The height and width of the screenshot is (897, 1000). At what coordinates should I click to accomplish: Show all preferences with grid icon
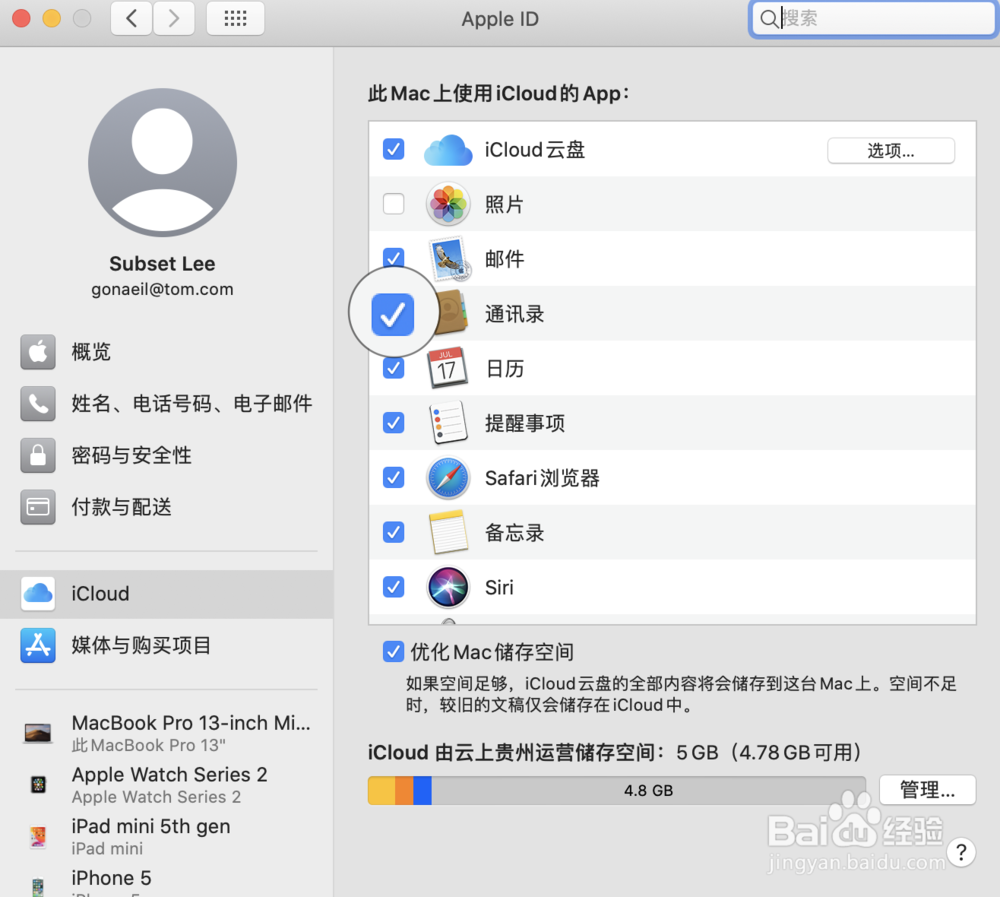(x=235, y=19)
